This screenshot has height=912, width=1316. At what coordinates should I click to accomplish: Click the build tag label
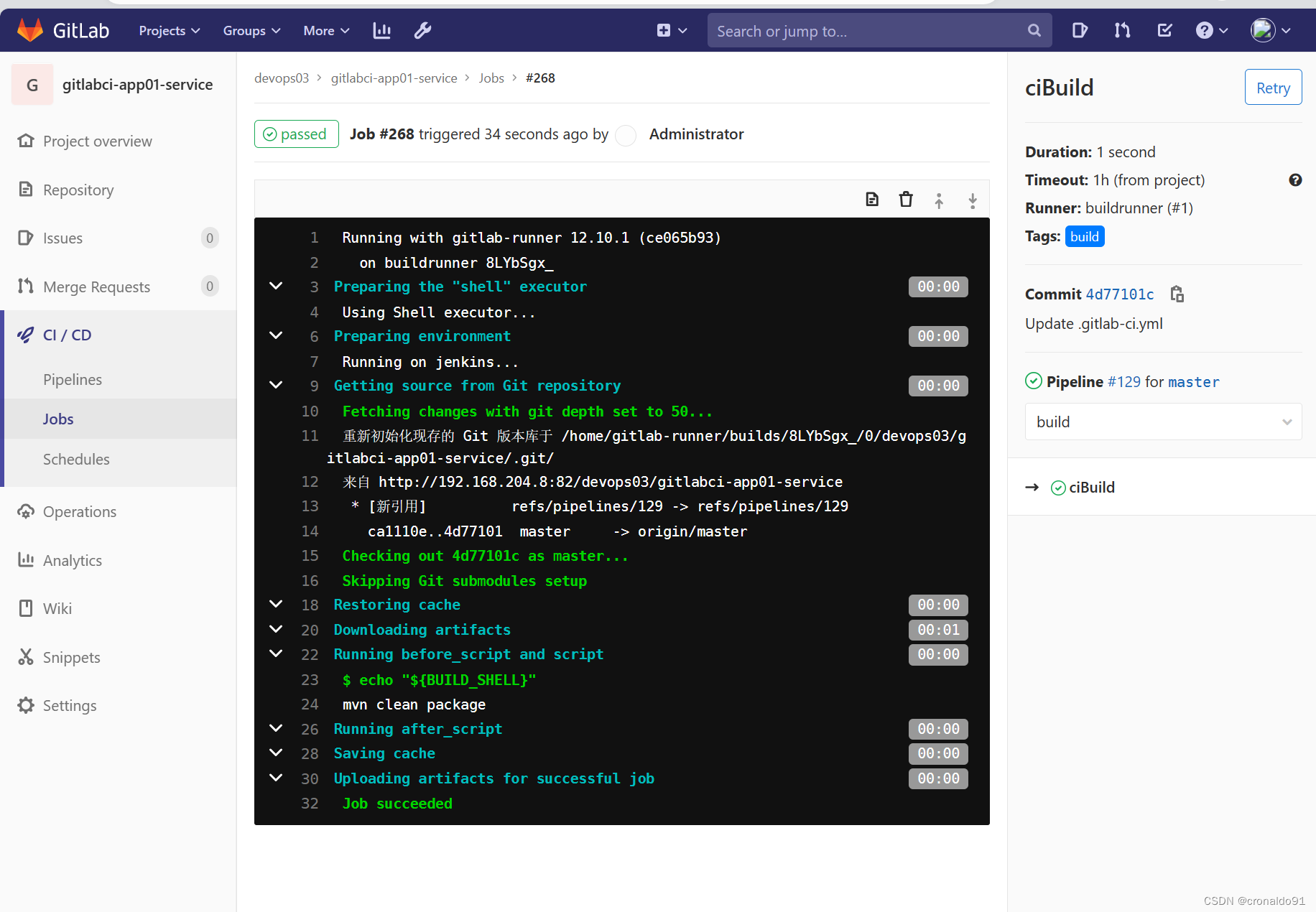tap(1084, 236)
